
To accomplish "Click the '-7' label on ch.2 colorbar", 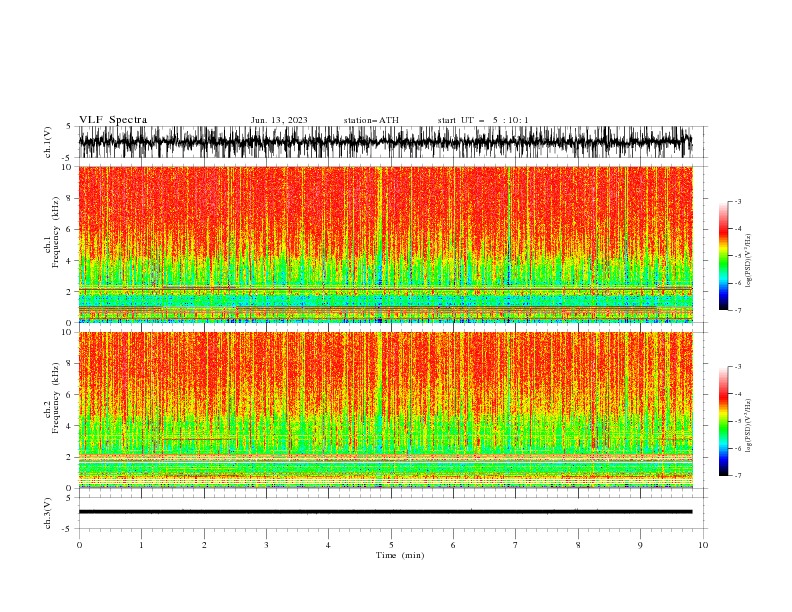I will (x=737, y=475).
